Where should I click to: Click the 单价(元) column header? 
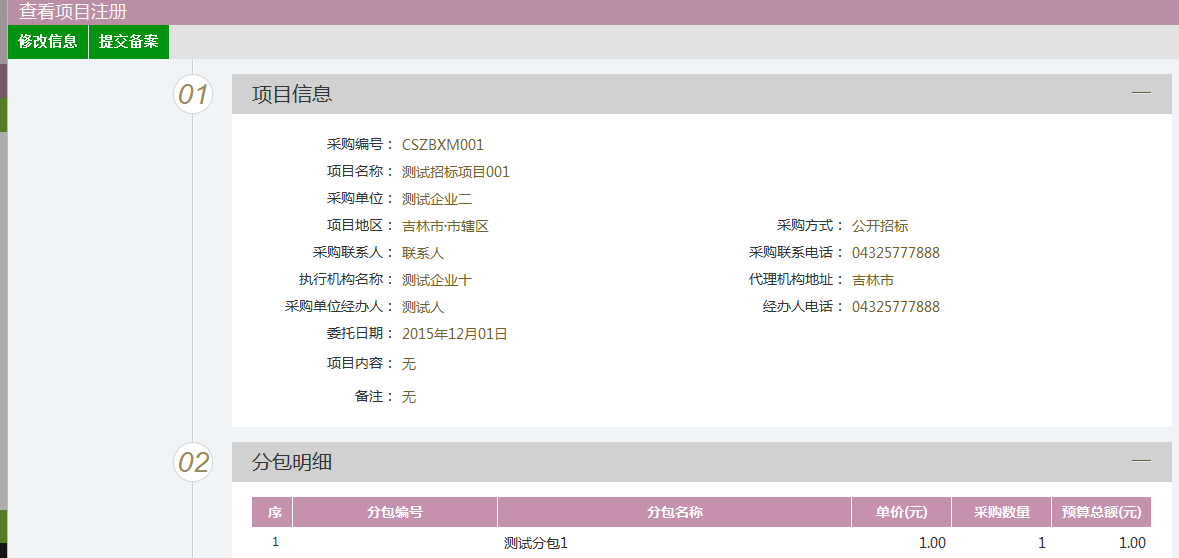(901, 512)
